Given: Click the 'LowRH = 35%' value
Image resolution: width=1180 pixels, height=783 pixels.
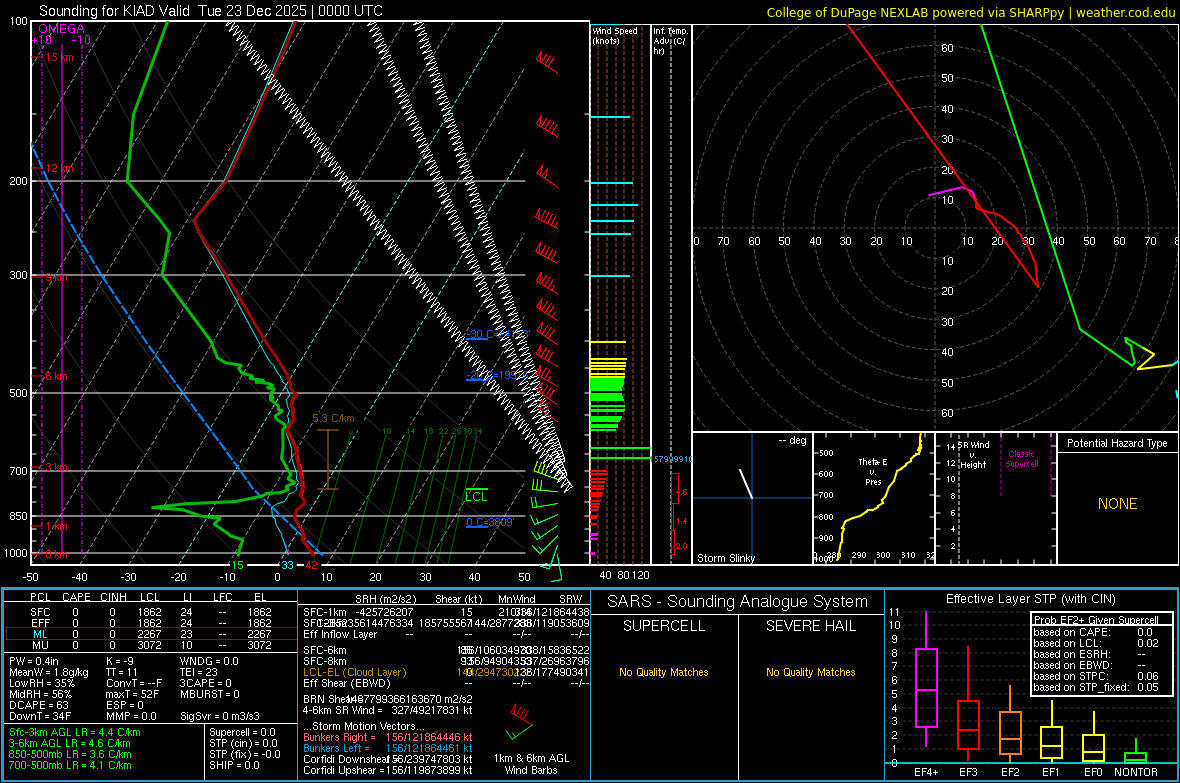Looking at the screenshot, I should pos(42,683).
